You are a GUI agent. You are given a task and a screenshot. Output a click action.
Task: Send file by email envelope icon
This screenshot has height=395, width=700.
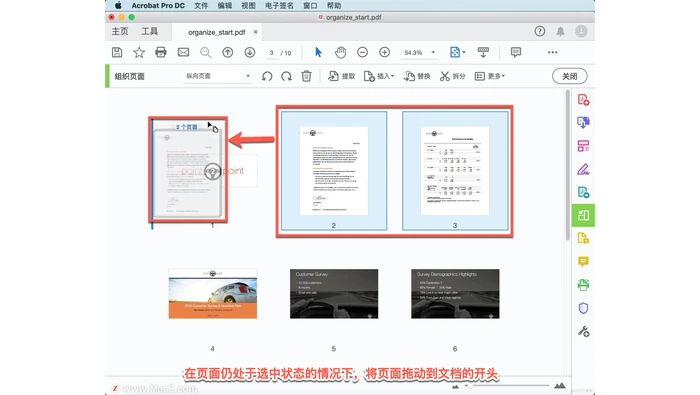[x=183, y=52]
